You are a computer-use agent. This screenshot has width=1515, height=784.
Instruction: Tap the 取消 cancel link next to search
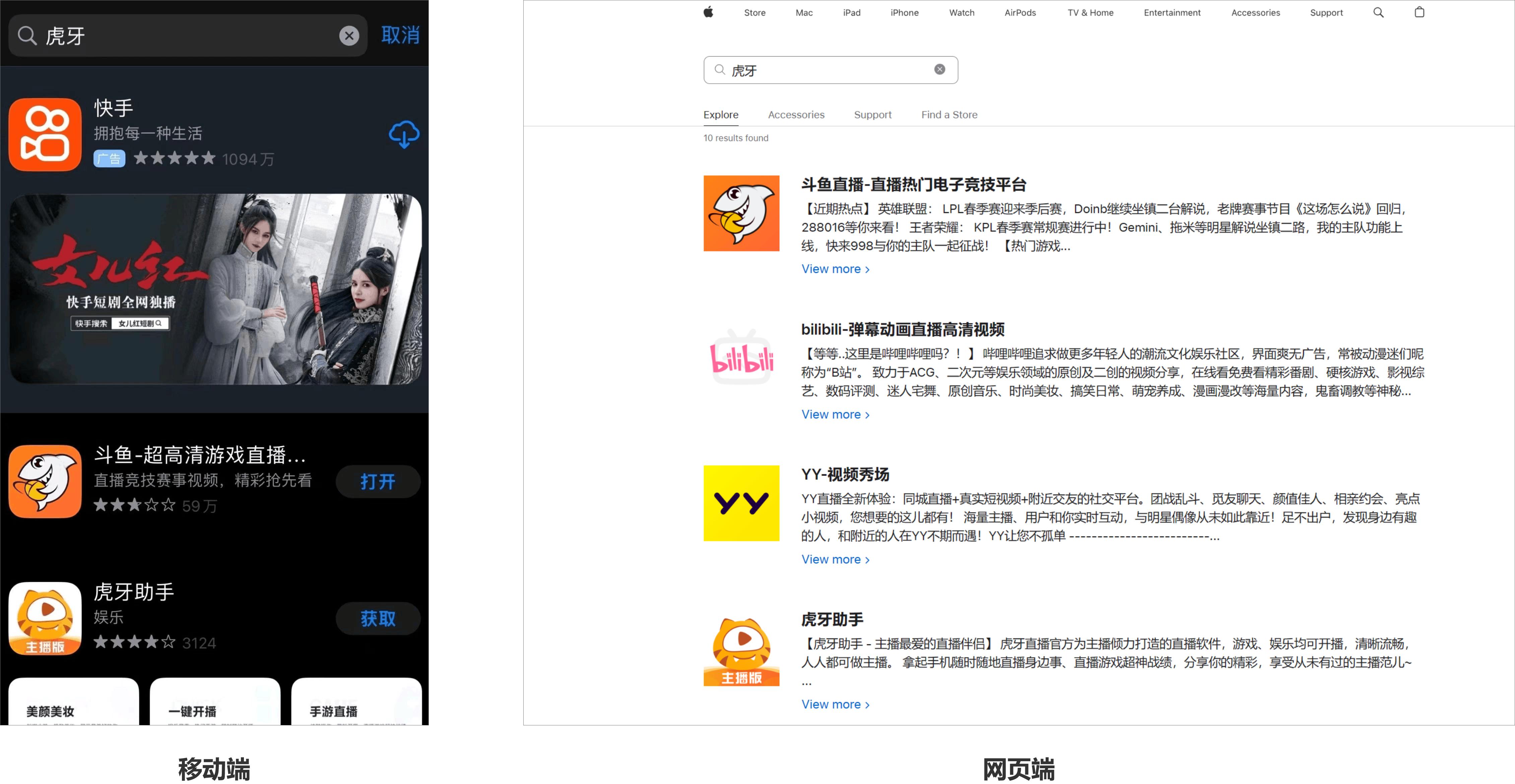(400, 35)
